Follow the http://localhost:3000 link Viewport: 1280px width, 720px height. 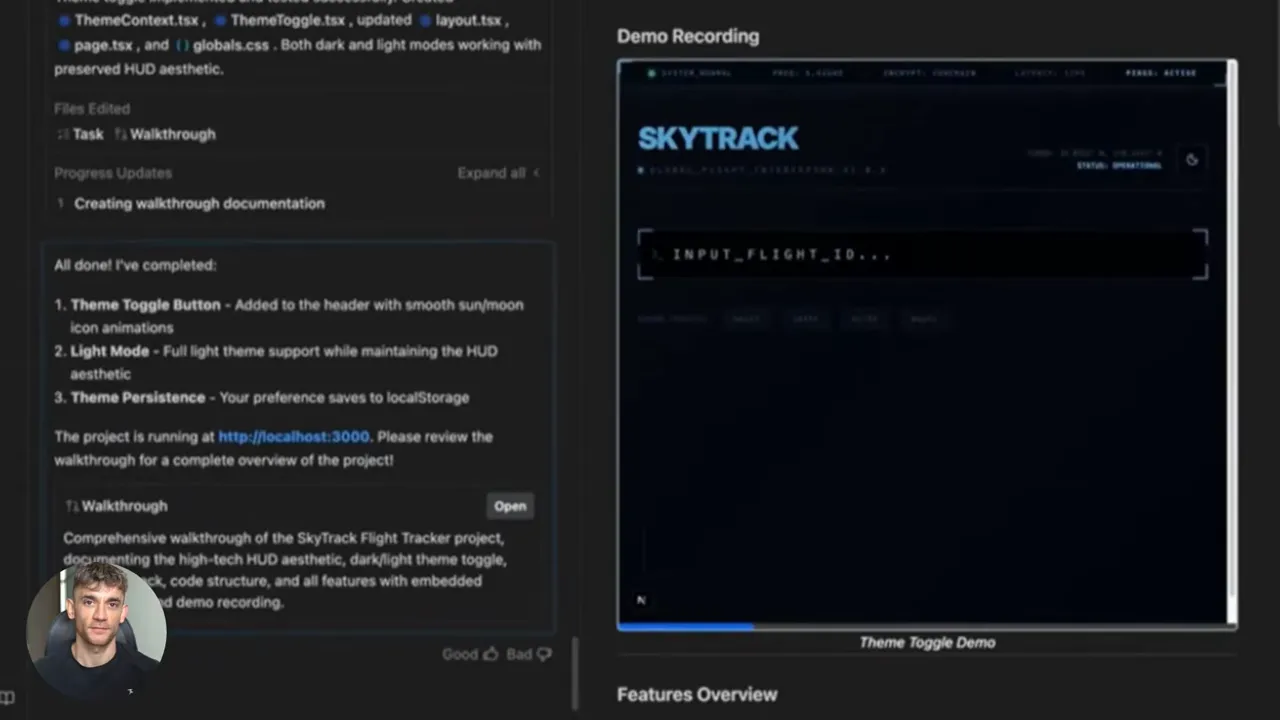click(294, 436)
